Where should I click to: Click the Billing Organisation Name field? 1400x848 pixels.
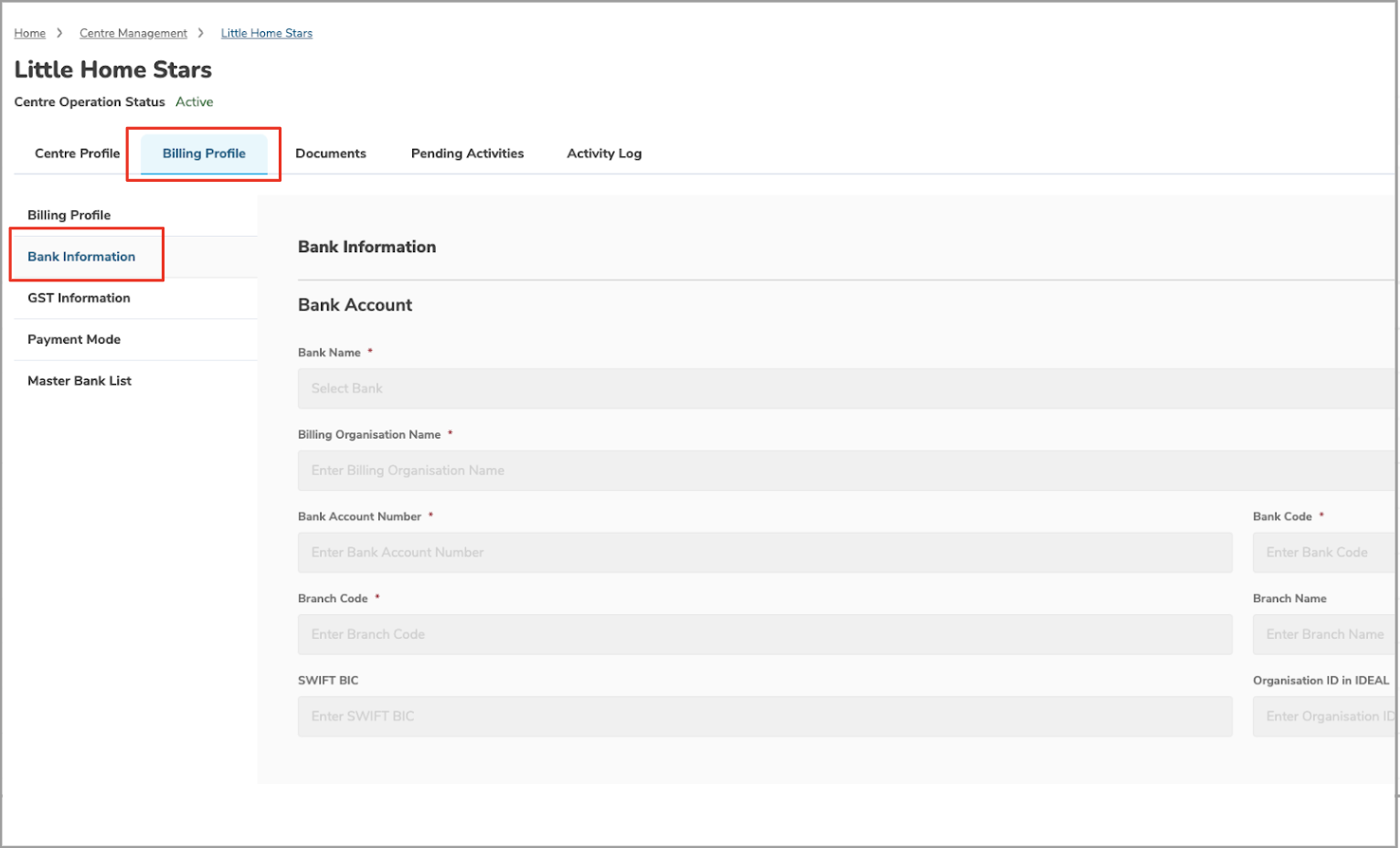(x=845, y=471)
